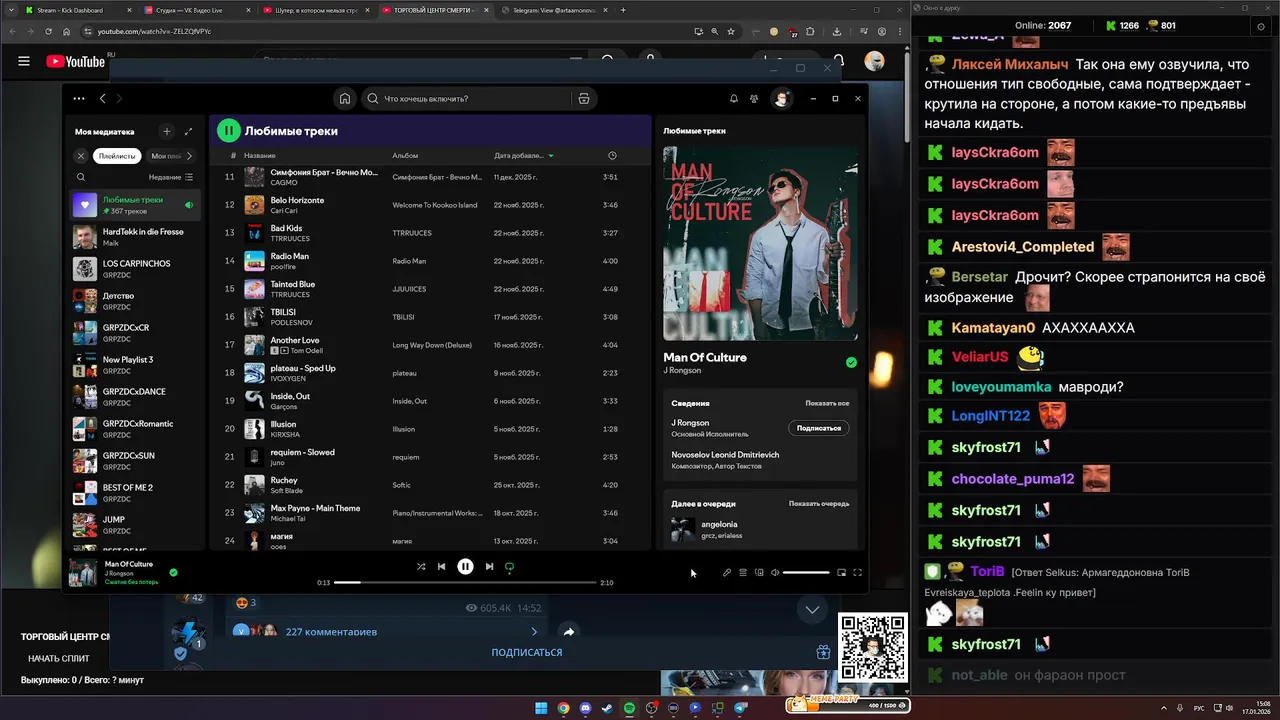Open Spotify mini player

(x=841, y=573)
